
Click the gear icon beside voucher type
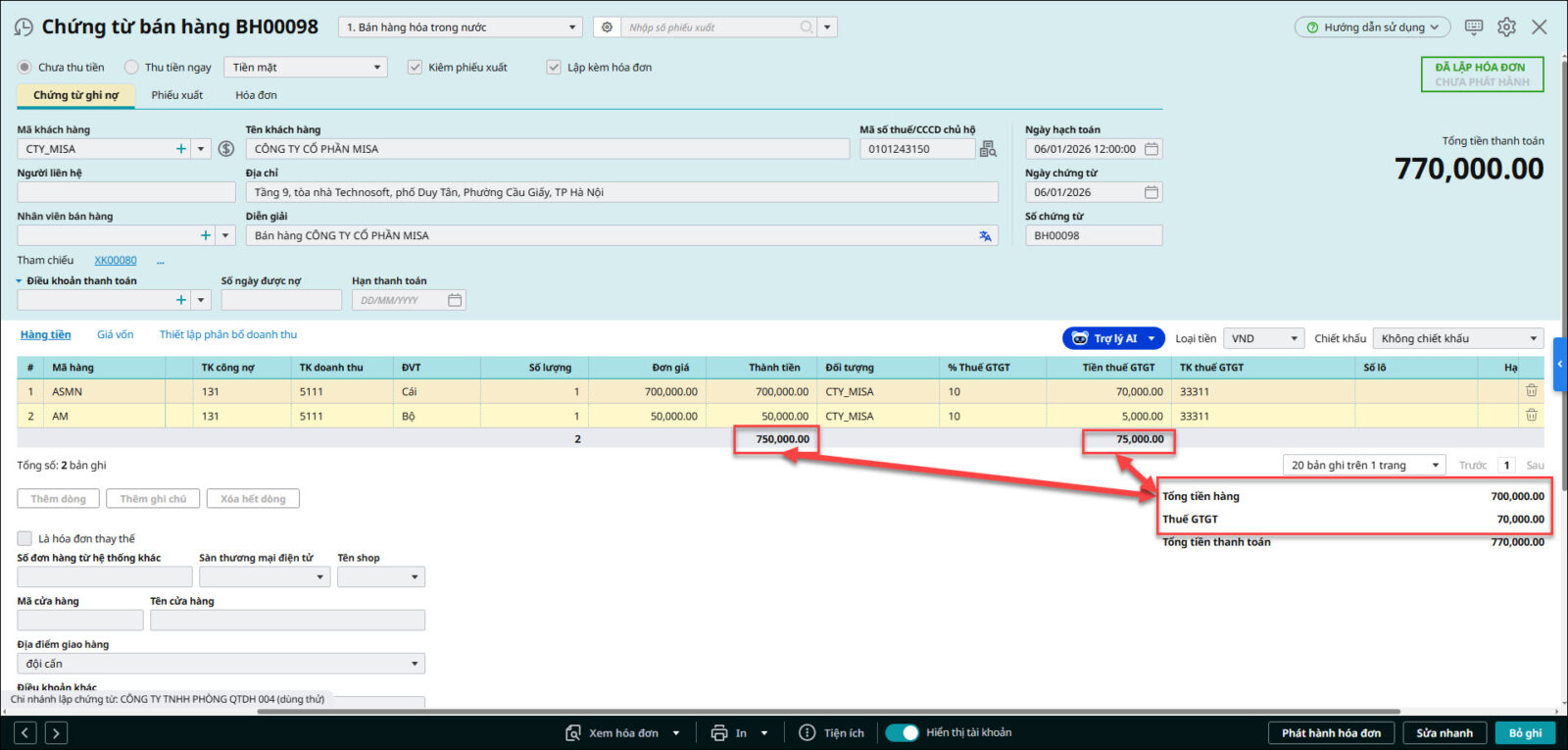(607, 27)
